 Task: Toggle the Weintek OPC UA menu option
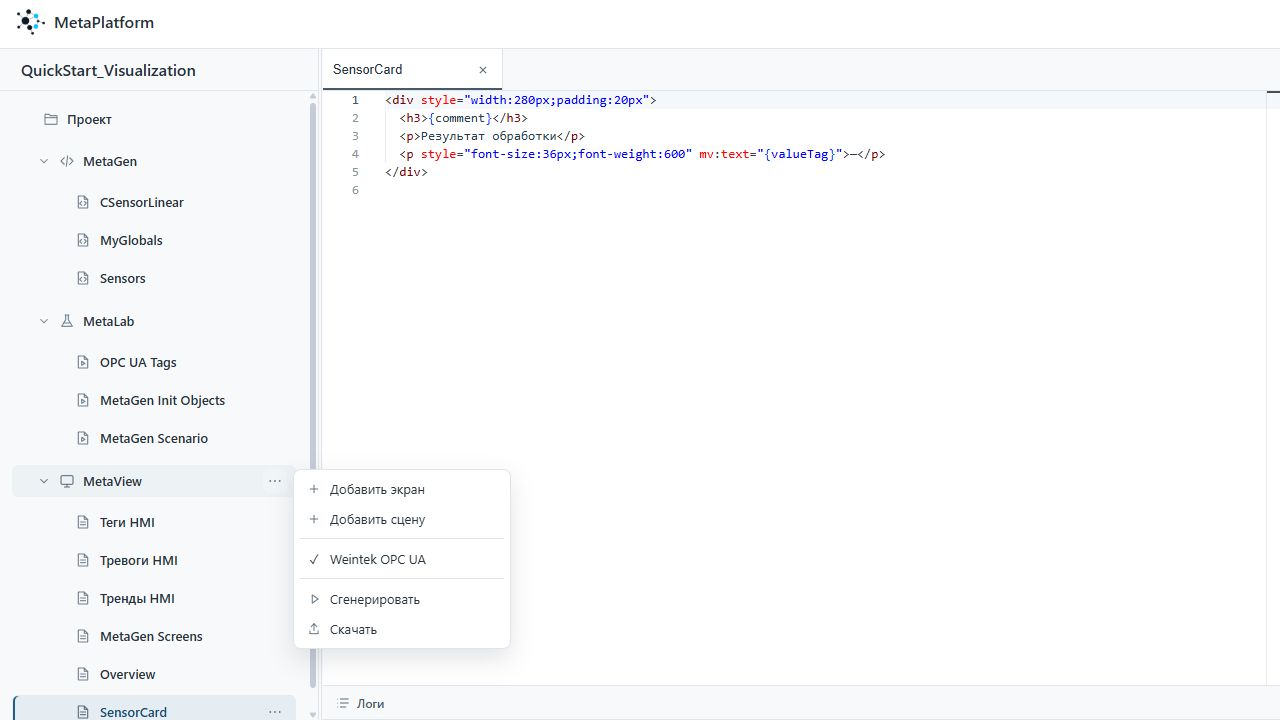[x=402, y=559]
